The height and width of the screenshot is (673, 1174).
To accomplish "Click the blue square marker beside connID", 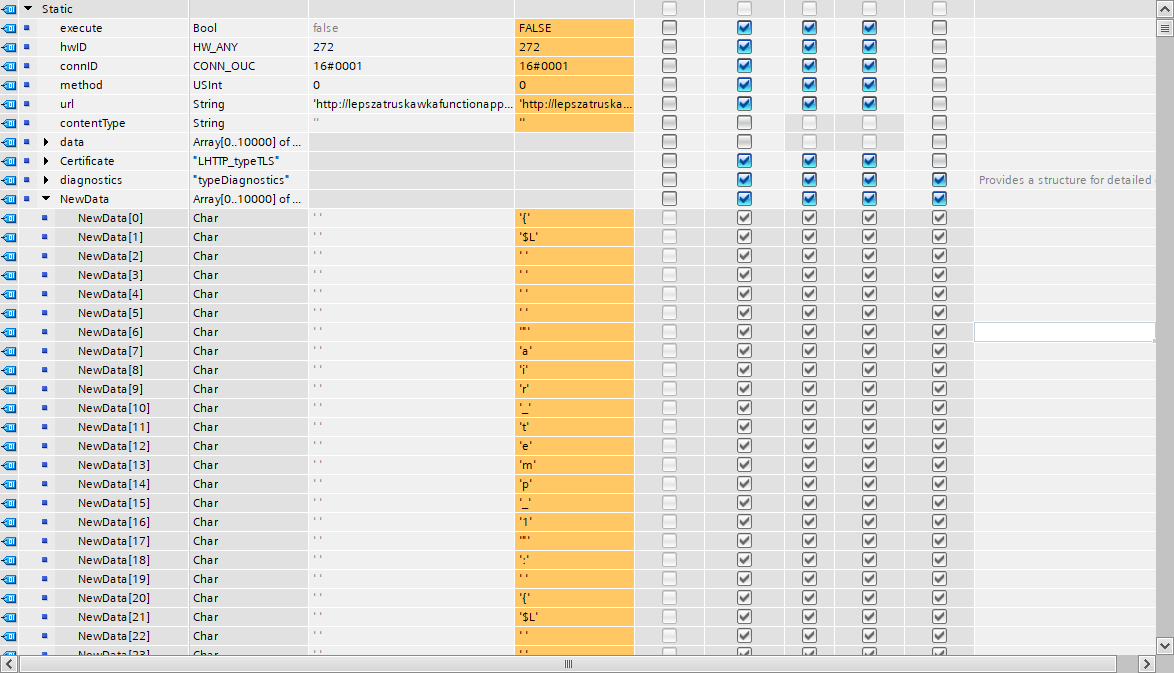I will pyautogui.click(x=27, y=66).
